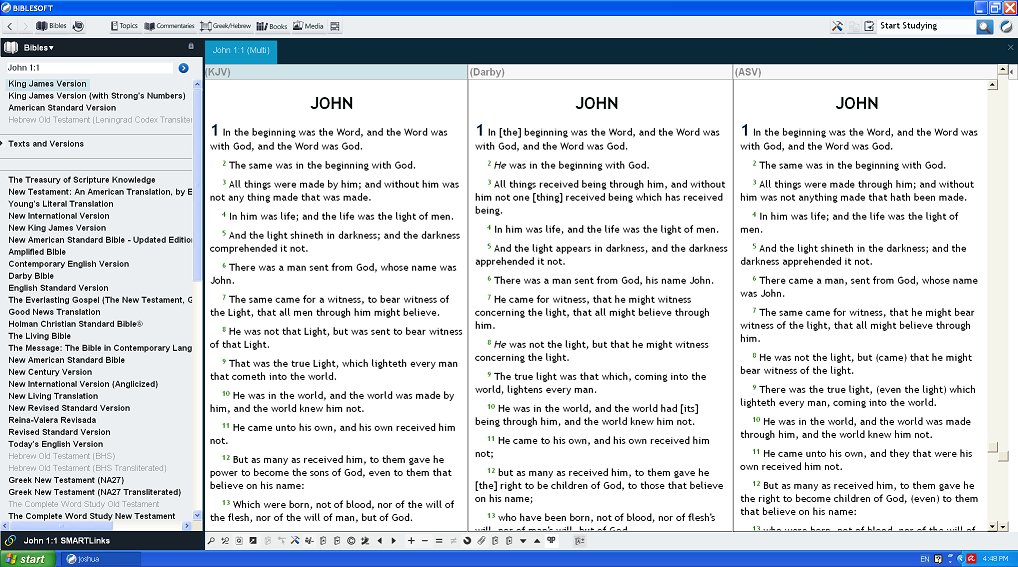1018x567 pixels.
Task: Select New Living Translation
Action: [x=53, y=396]
